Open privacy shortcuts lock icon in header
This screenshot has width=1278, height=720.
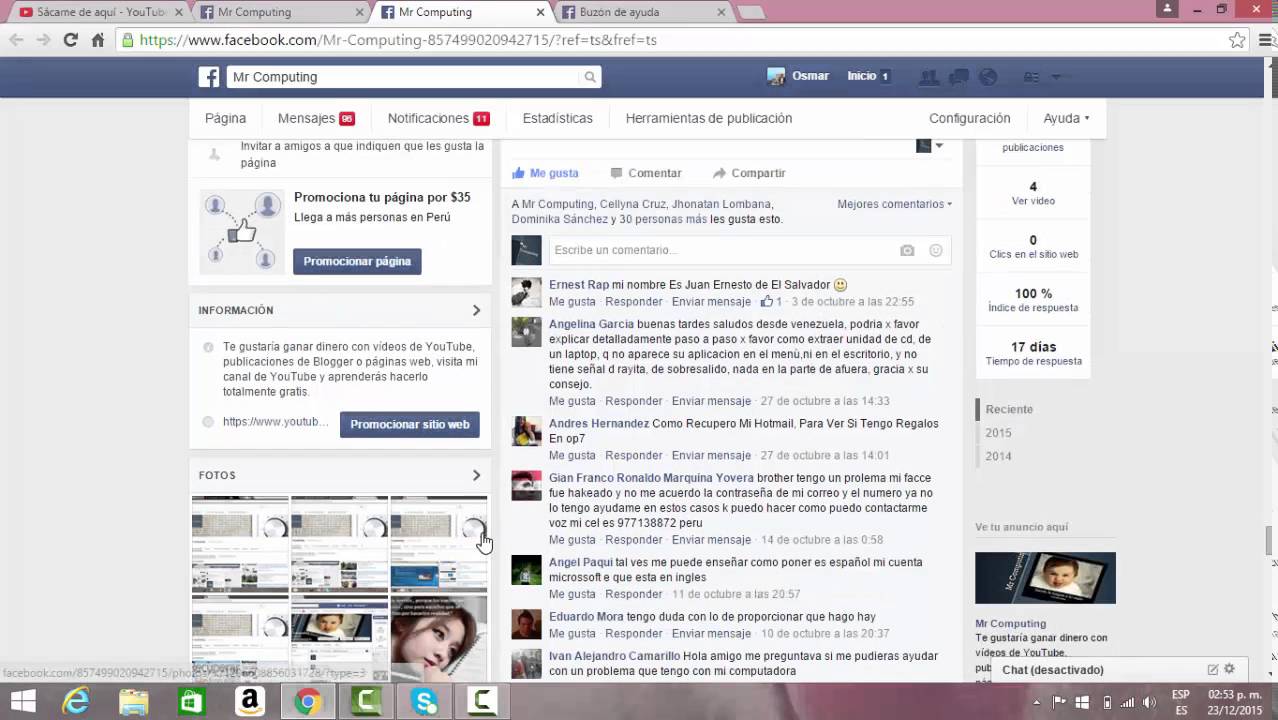tap(1031, 77)
